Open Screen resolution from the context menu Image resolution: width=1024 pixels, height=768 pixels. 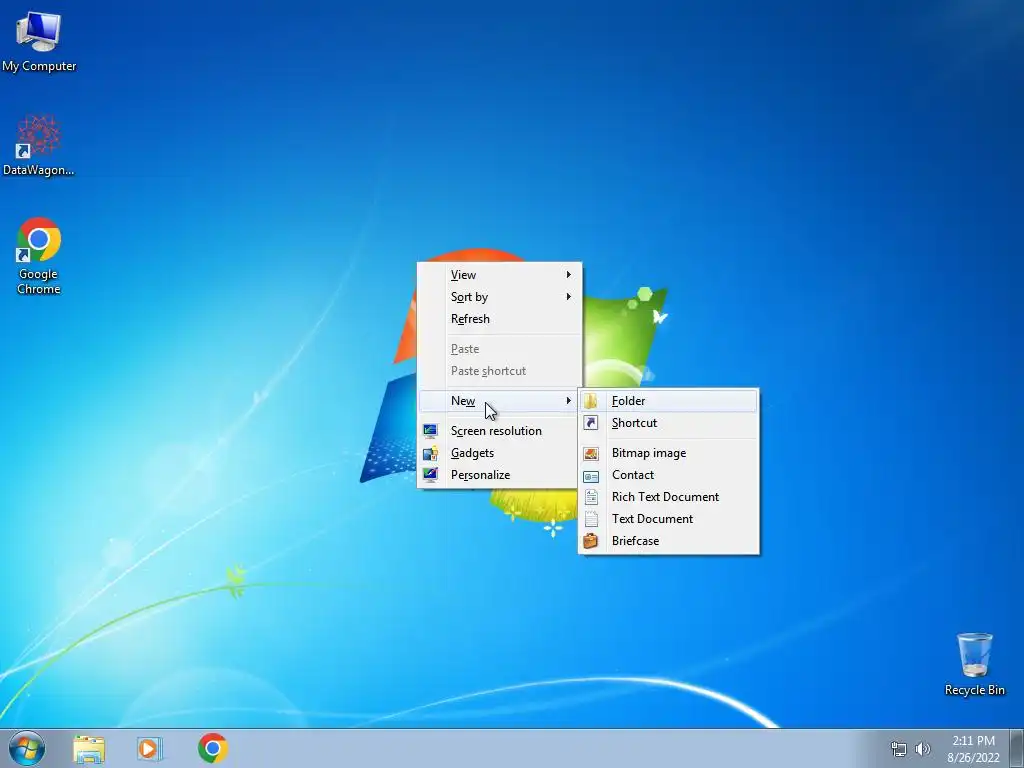point(500,431)
